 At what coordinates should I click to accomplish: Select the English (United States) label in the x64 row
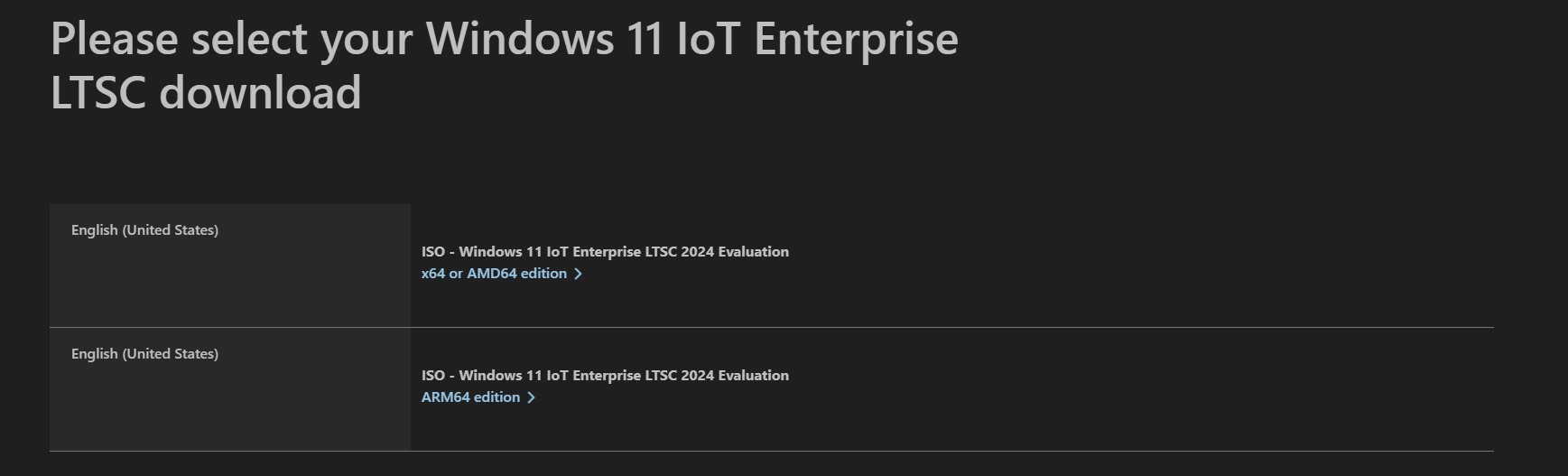point(144,230)
